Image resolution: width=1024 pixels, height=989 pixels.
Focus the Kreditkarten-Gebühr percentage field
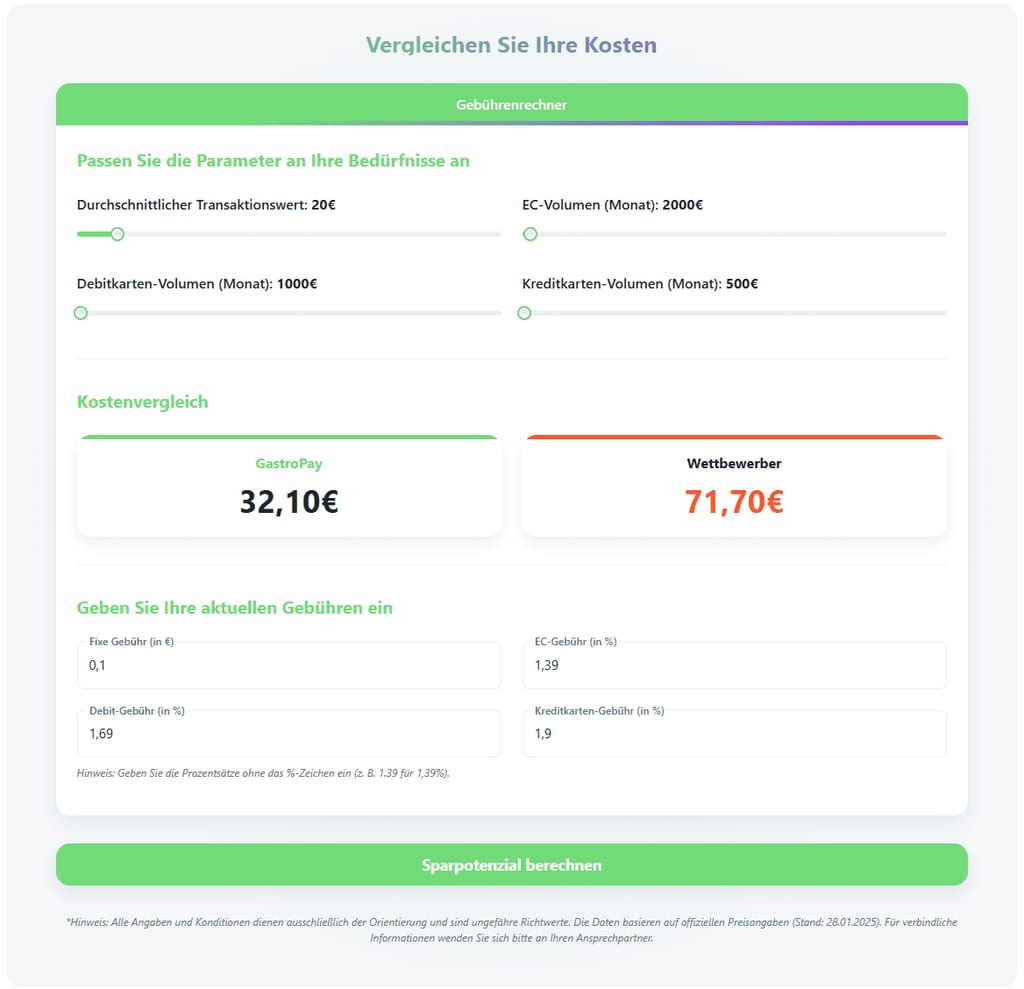coord(734,734)
